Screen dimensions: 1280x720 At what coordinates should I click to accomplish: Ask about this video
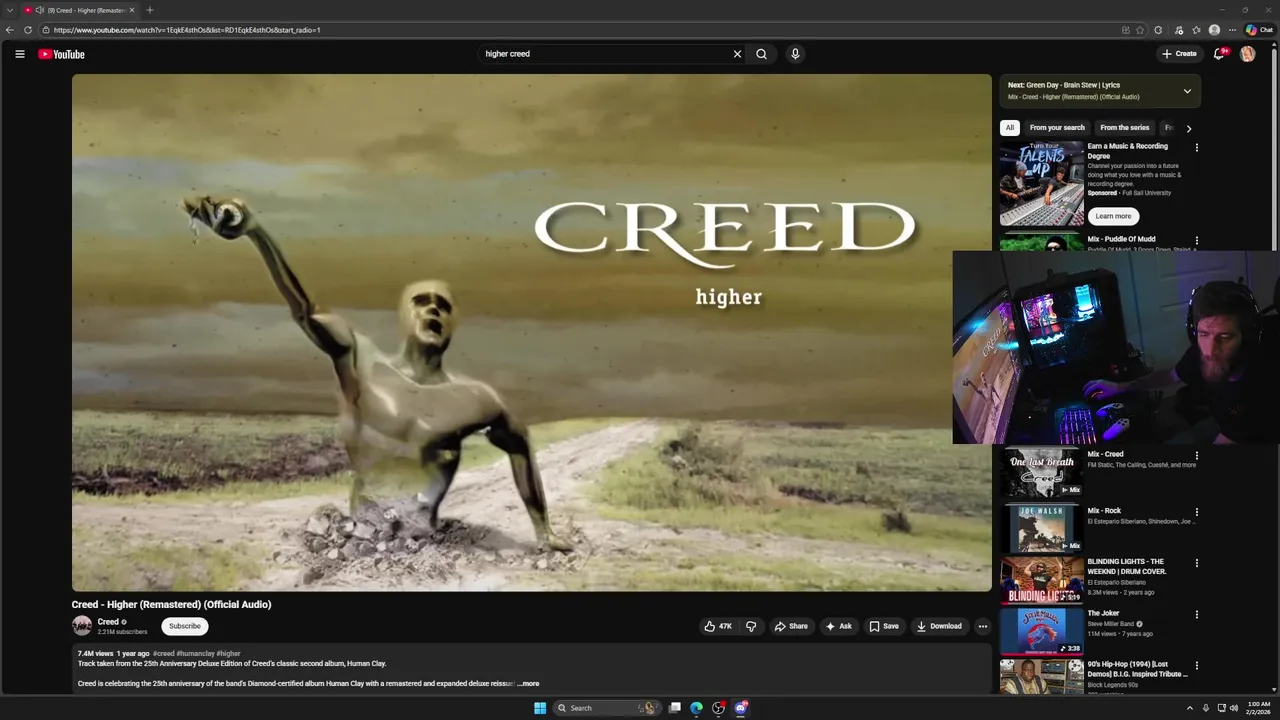click(839, 626)
